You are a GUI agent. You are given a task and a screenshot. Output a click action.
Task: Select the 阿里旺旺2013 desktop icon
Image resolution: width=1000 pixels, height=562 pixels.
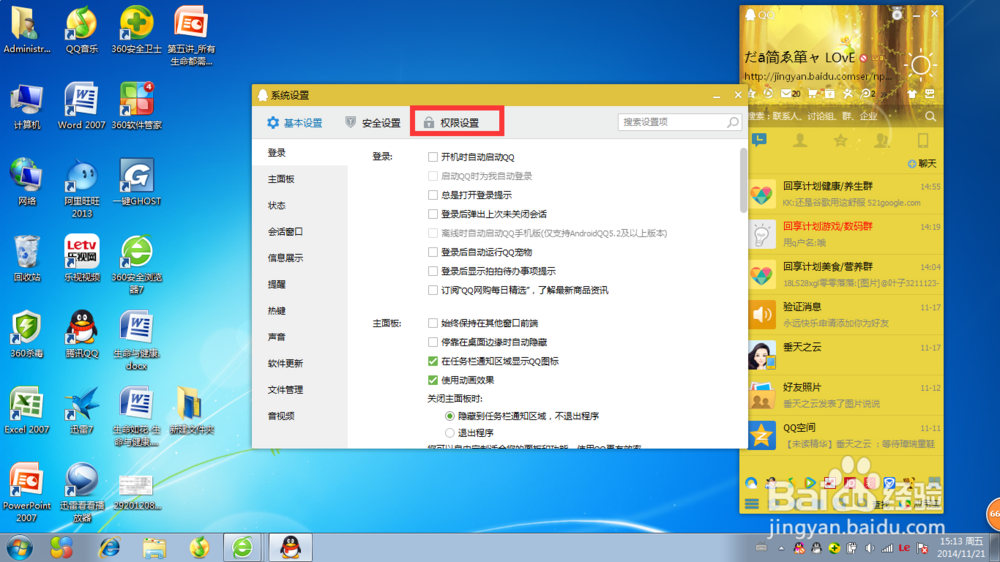click(x=82, y=188)
